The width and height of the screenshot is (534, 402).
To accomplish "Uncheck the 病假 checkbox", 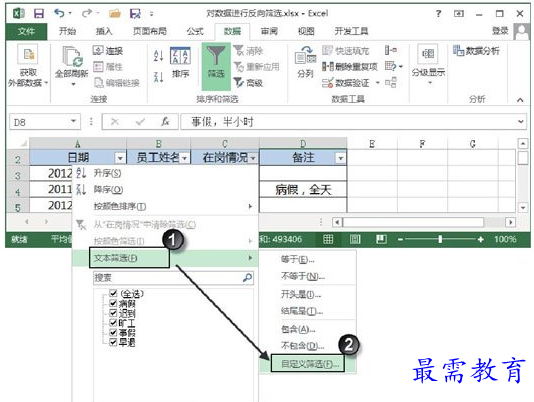I will point(113,303).
